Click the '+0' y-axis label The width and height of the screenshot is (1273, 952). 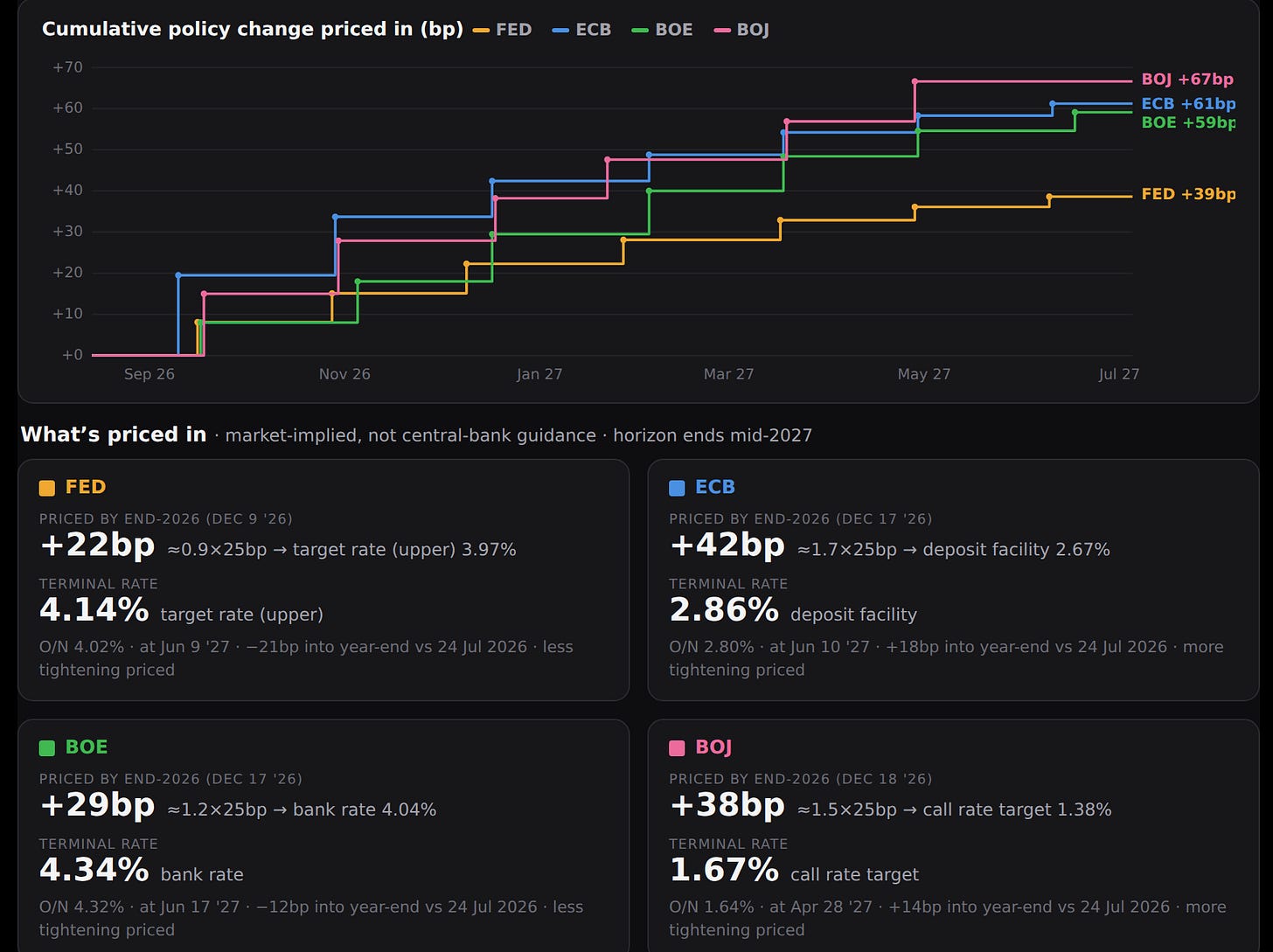point(73,355)
